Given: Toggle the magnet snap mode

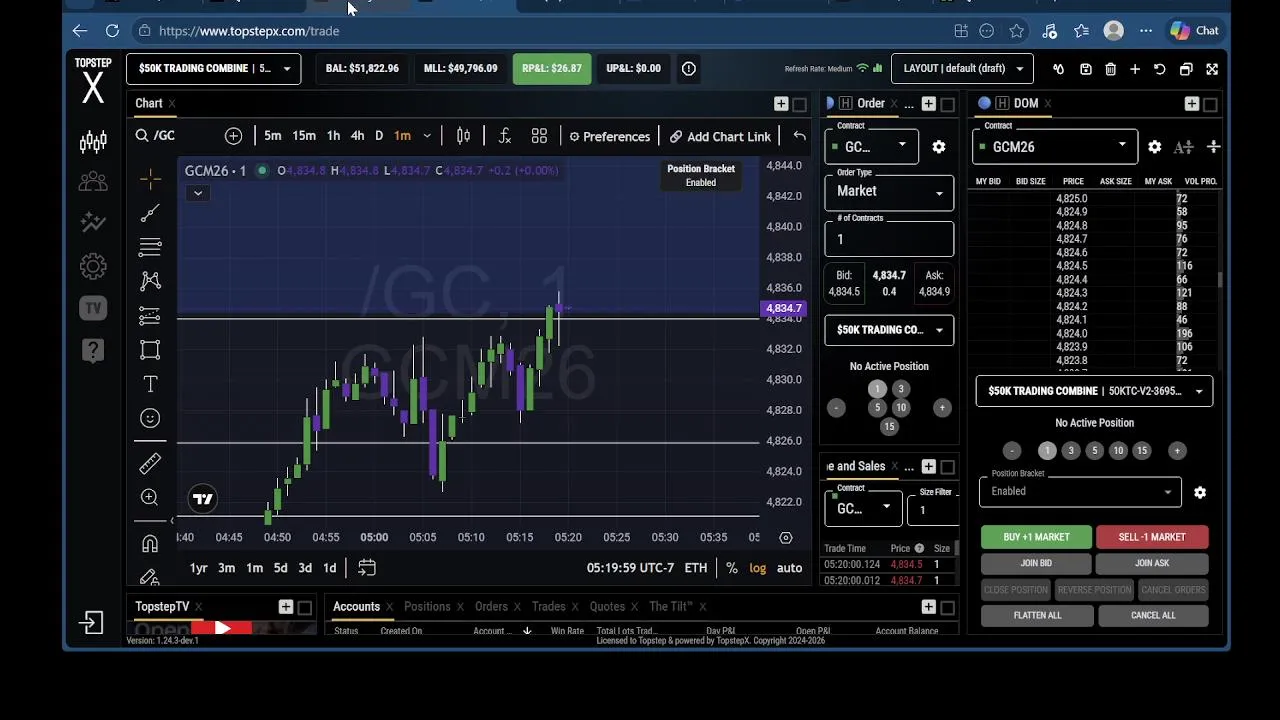Looking at the screenshot, I should [150, 543].
